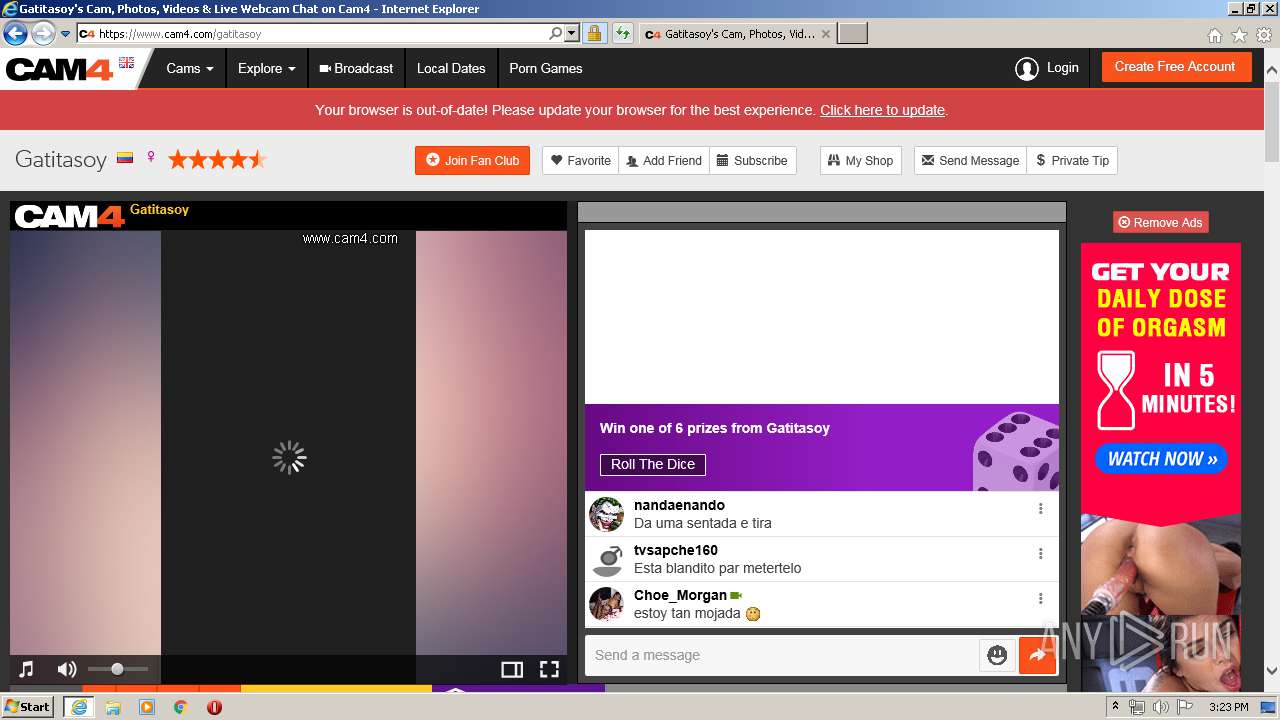1280x720 pixels.
Task: Click the refresh page icon
Action: (x=623, y=33)
